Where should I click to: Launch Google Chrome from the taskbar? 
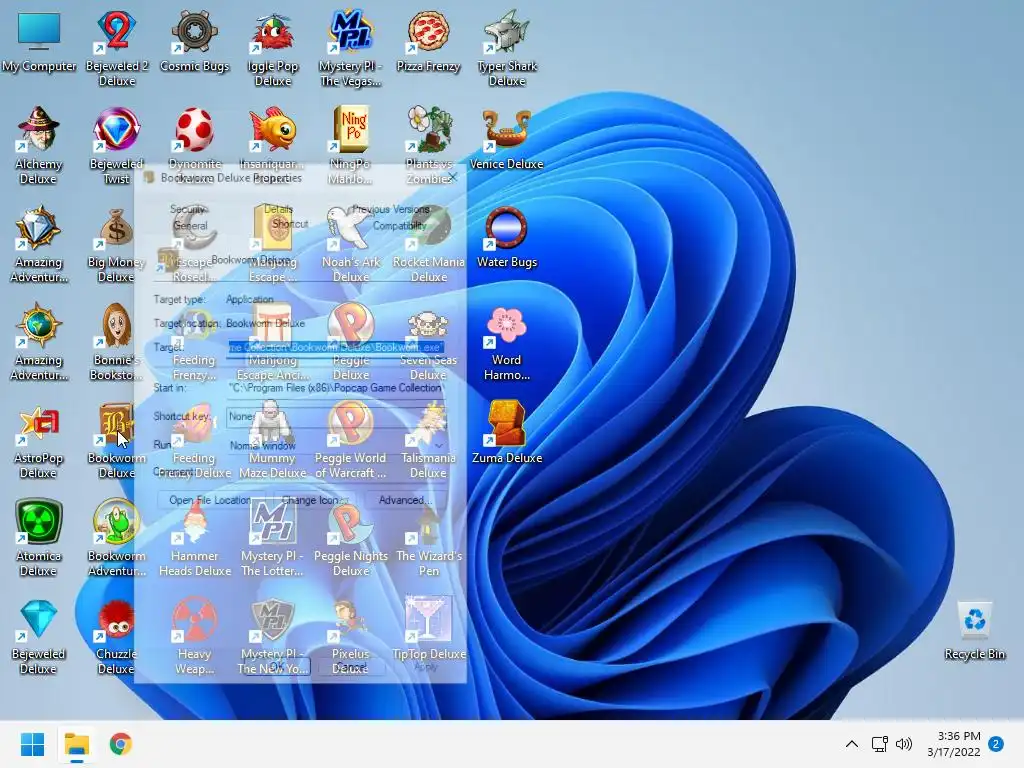click(x=121, y=744)
